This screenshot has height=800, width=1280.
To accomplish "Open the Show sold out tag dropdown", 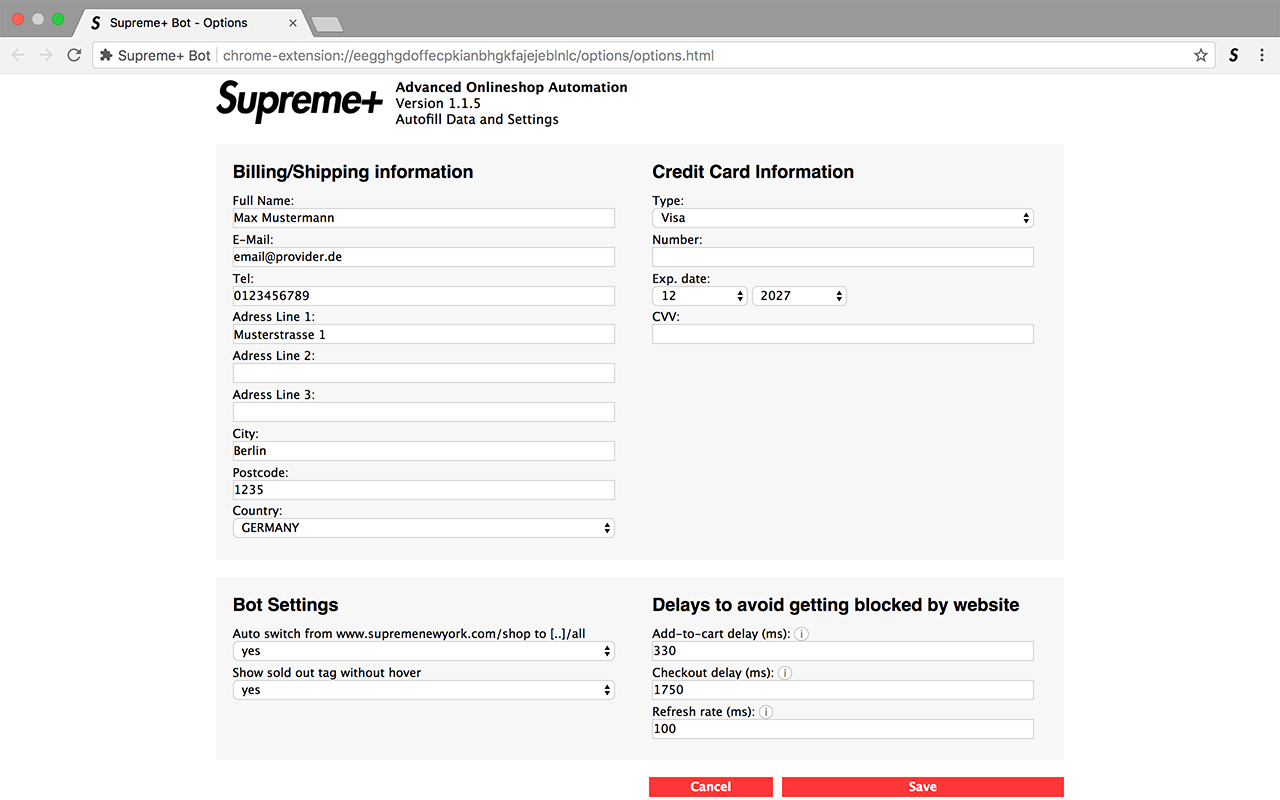I will tap(424, 690).
